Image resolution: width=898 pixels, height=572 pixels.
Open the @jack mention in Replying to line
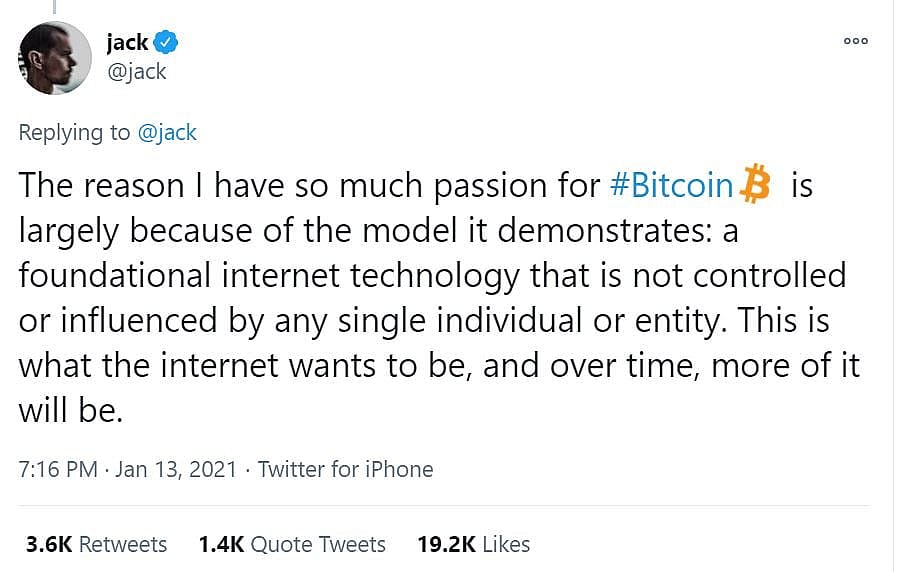click(167, 132)
